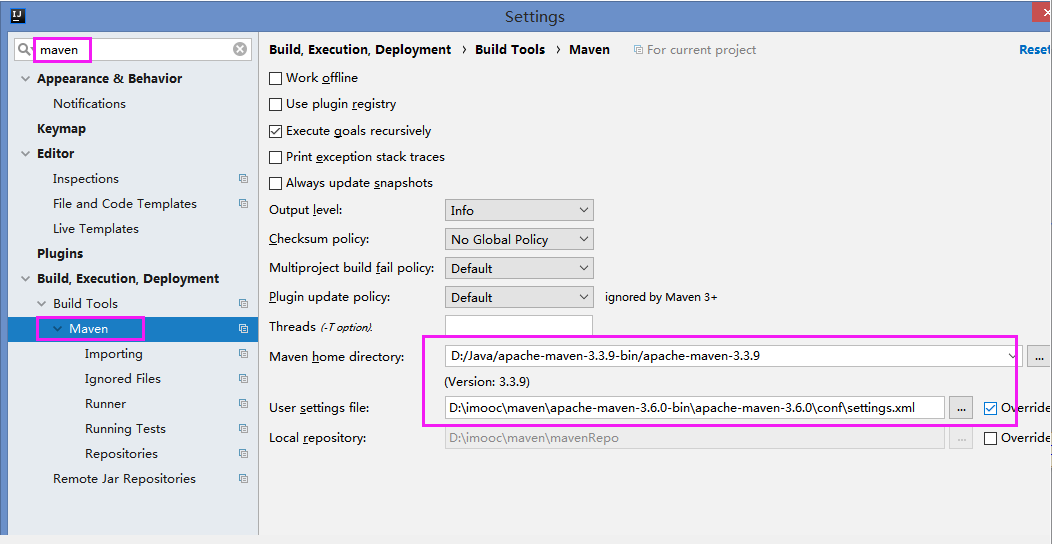Open the Checksum policy dropdown

[x=519, y=239]
